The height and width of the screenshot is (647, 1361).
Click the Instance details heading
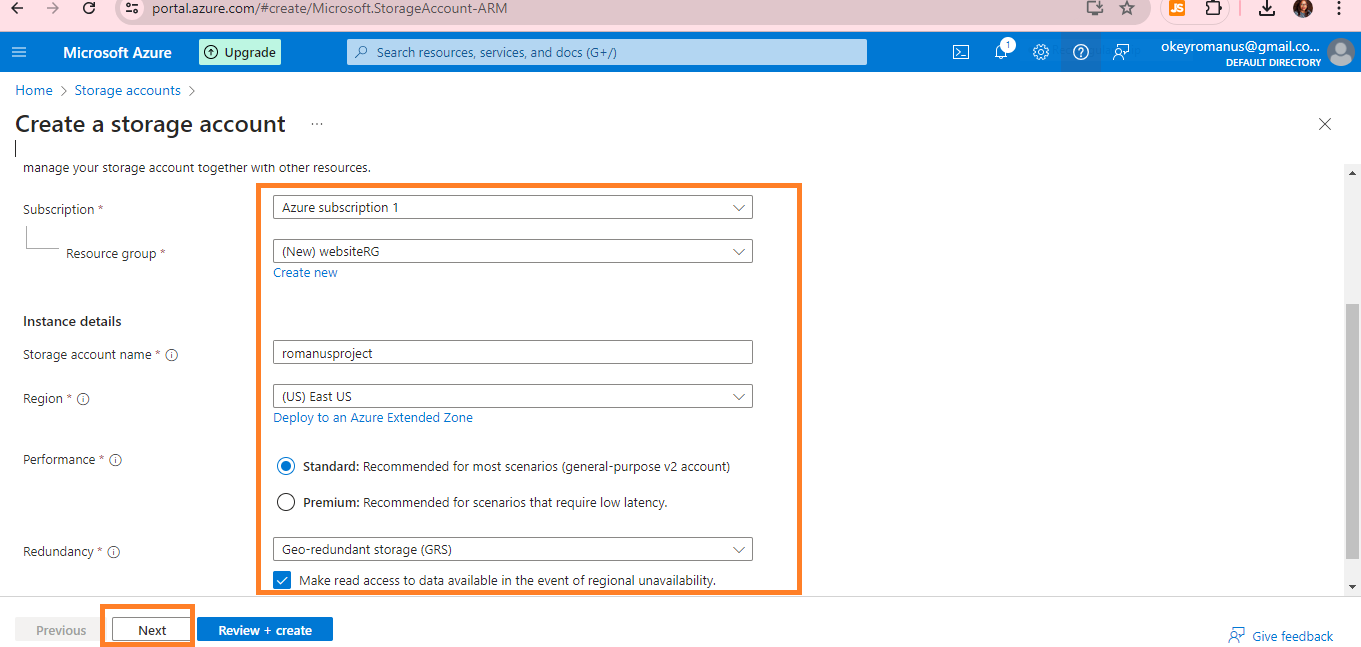(72, 322)
